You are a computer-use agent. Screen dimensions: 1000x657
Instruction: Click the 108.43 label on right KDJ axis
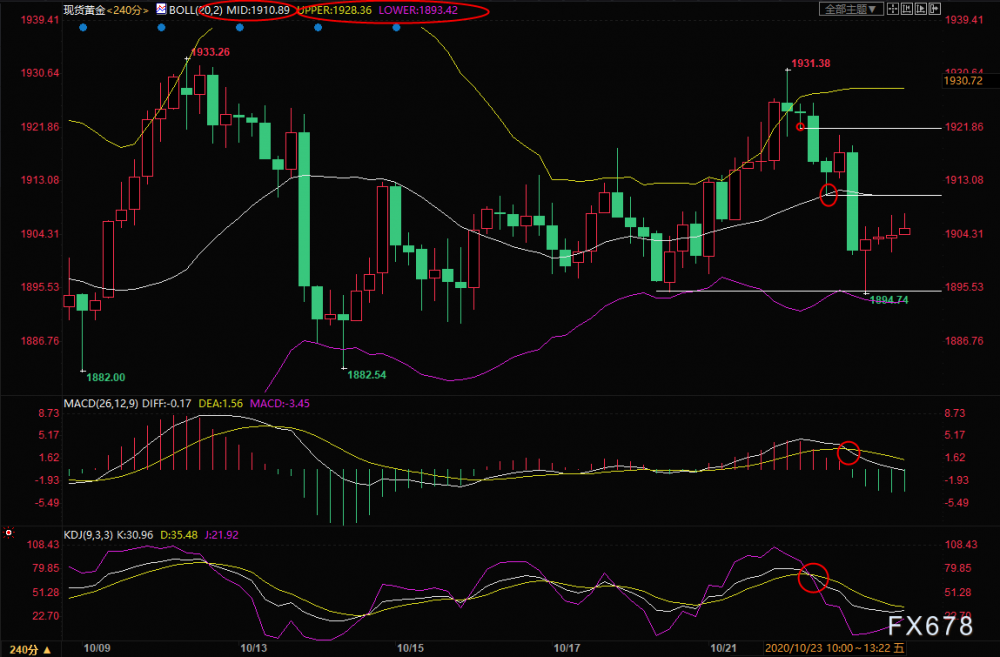961,544
